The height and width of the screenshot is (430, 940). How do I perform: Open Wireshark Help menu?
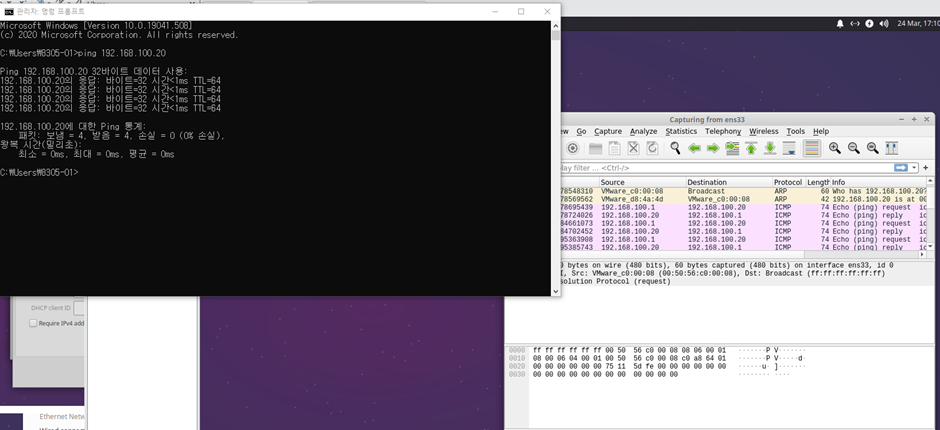click(821, 131)
